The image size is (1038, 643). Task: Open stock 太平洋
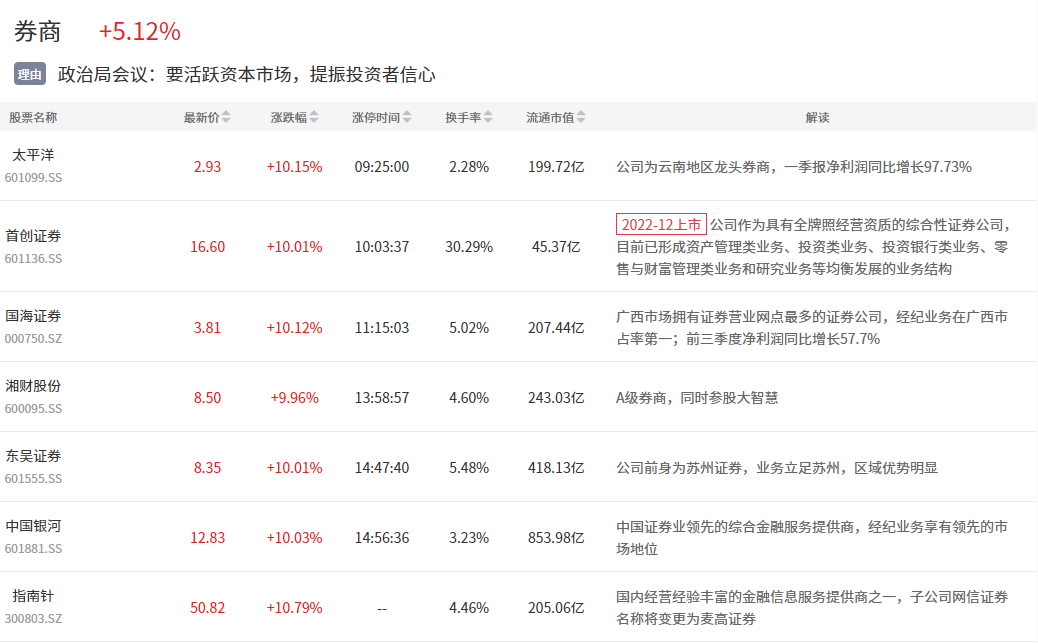coord(33,155)
